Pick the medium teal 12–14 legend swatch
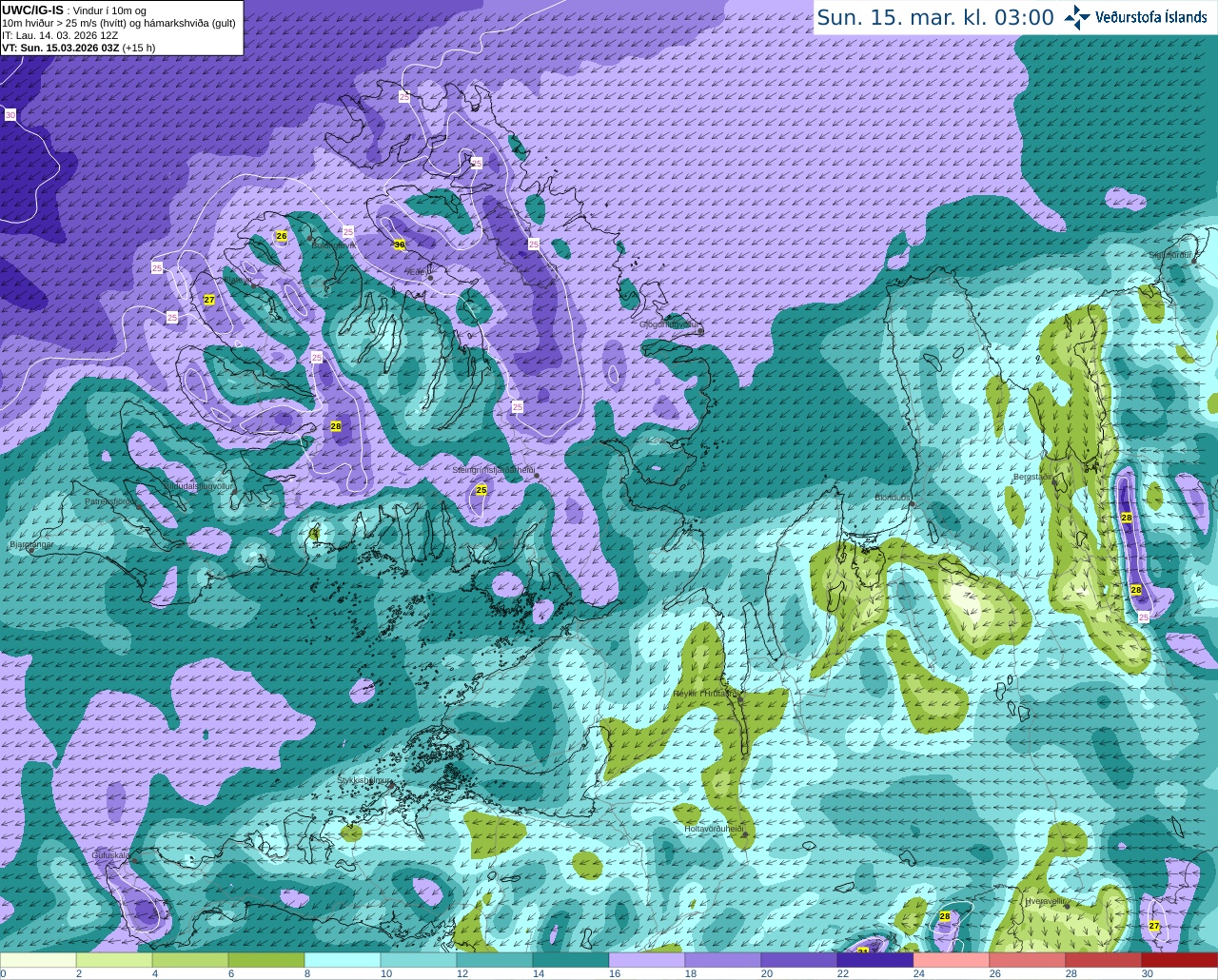Screen dimensions: 1218x980 pos(495,960)
